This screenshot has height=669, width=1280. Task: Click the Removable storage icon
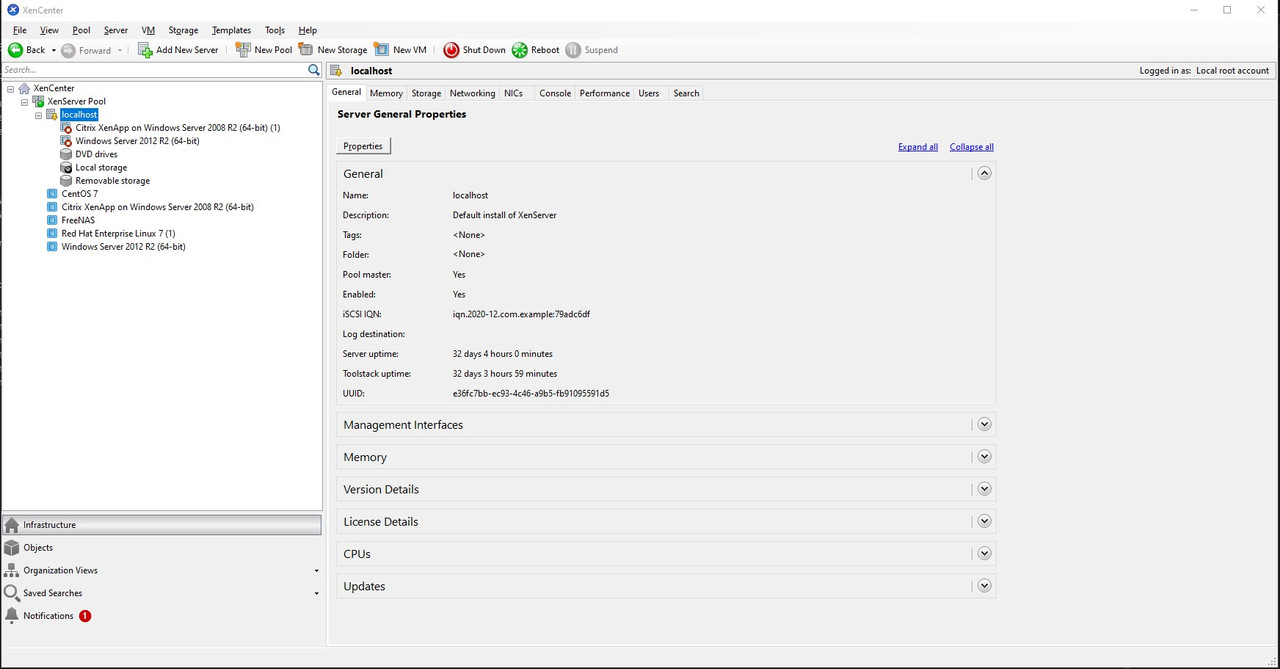[66, 181]
